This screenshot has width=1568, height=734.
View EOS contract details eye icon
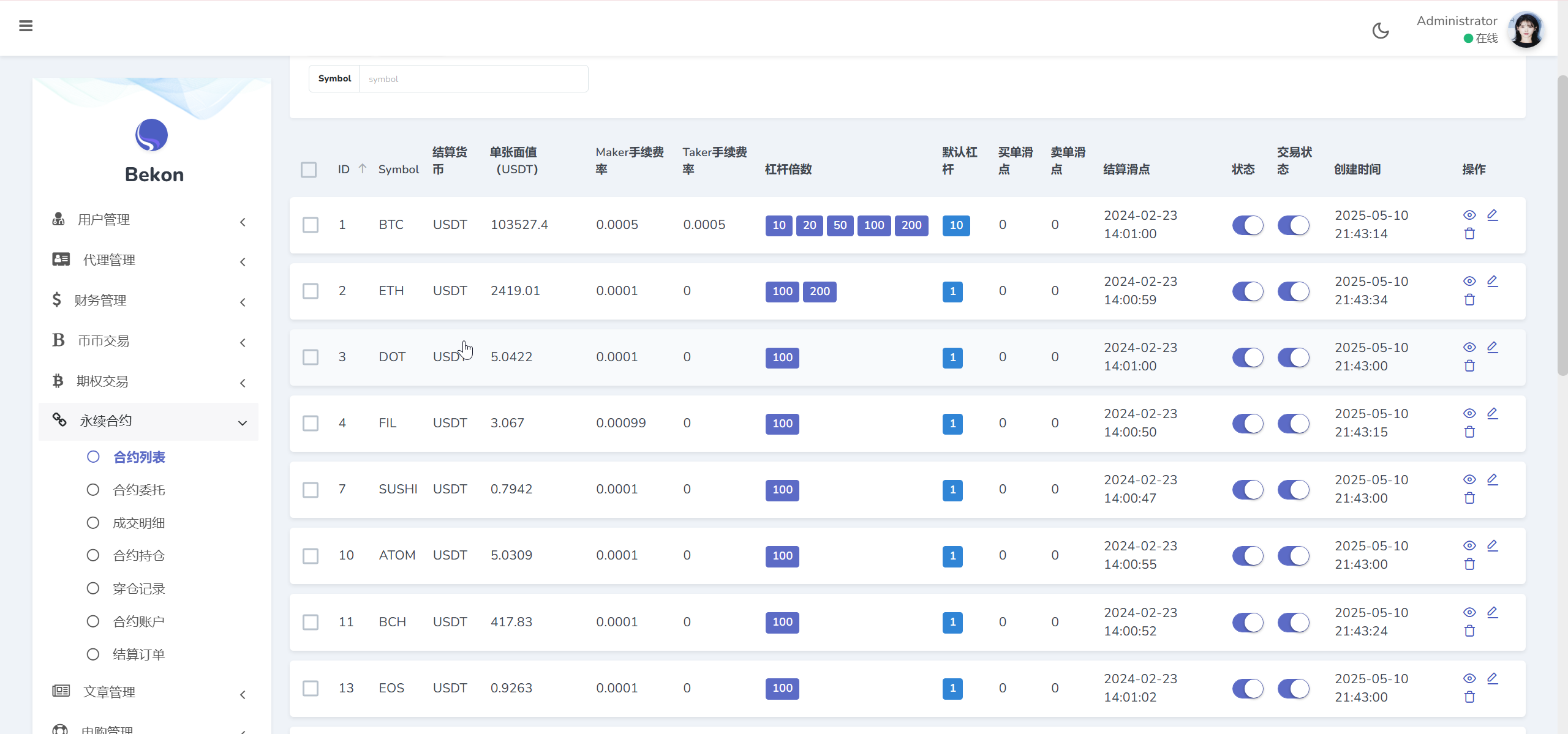coord(1469,678)
